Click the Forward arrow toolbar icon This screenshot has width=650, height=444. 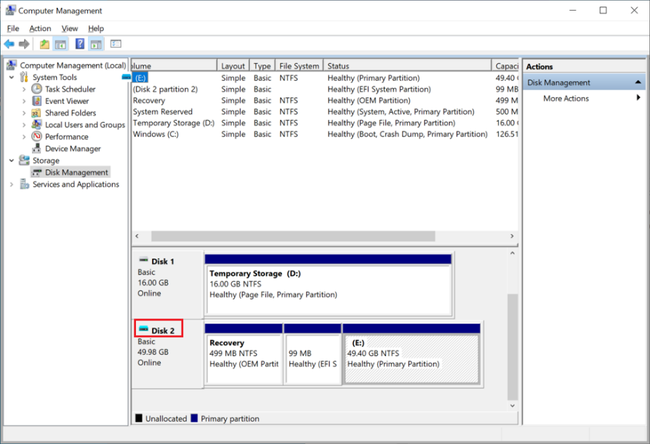click(24, 44)
